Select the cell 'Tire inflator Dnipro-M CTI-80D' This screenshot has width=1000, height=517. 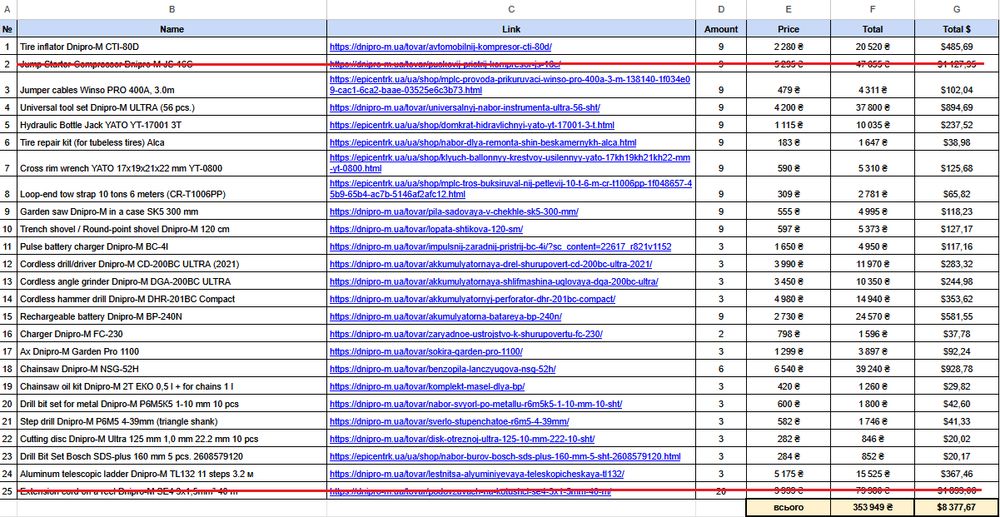172,47
